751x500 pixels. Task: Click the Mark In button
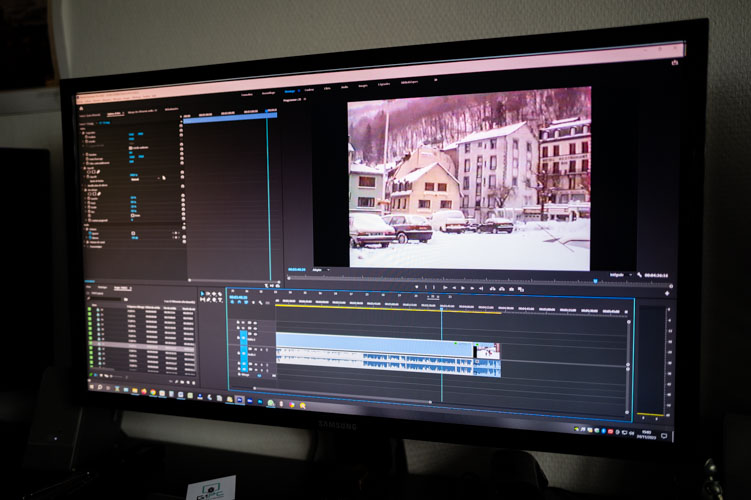pos(426,287)
